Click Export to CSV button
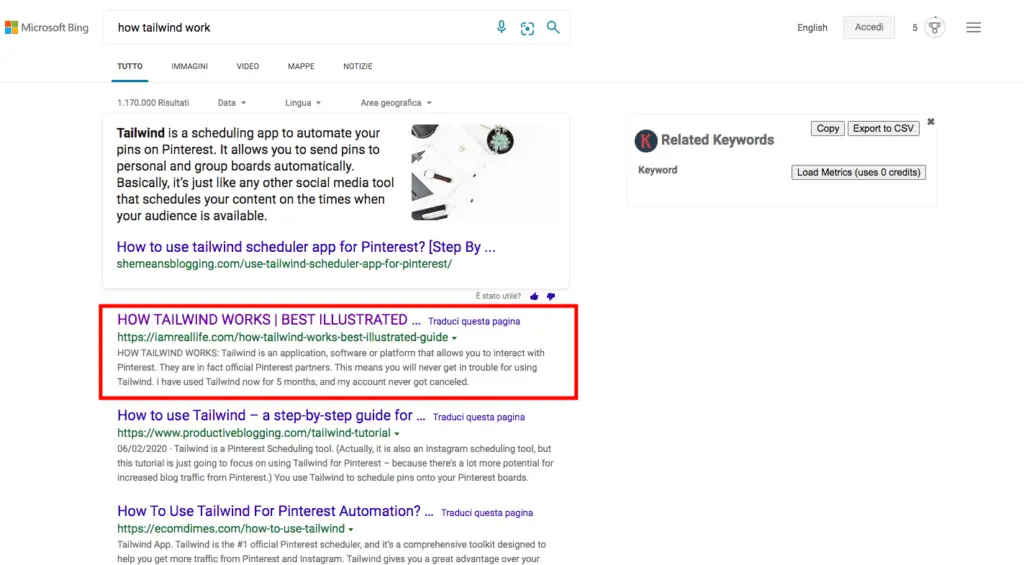The height and width of the screenshot is (565, 1024). tap(883, 129)
